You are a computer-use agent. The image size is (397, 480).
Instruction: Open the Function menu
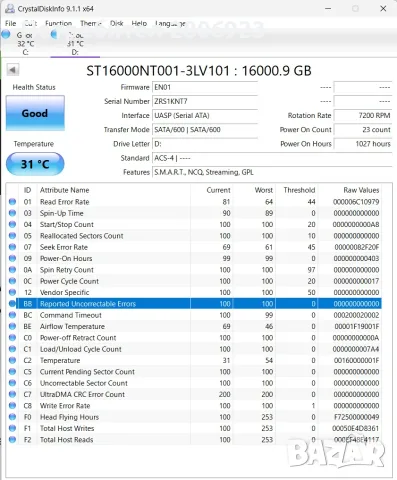point(58,23)
